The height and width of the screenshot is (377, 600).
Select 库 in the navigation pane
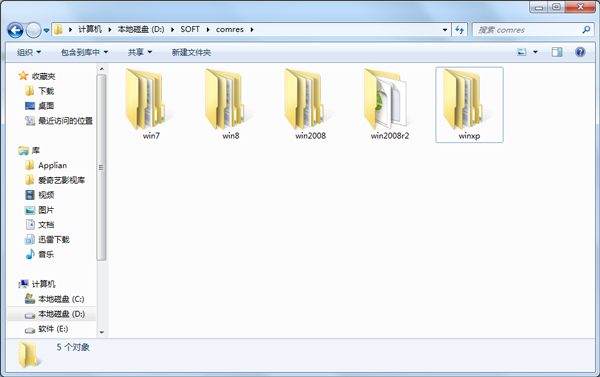pos(29,150)
